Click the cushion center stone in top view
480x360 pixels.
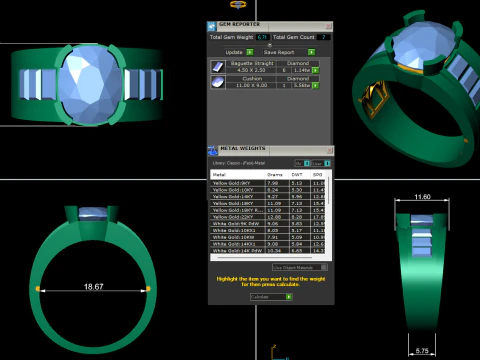(x=90, y=84)
